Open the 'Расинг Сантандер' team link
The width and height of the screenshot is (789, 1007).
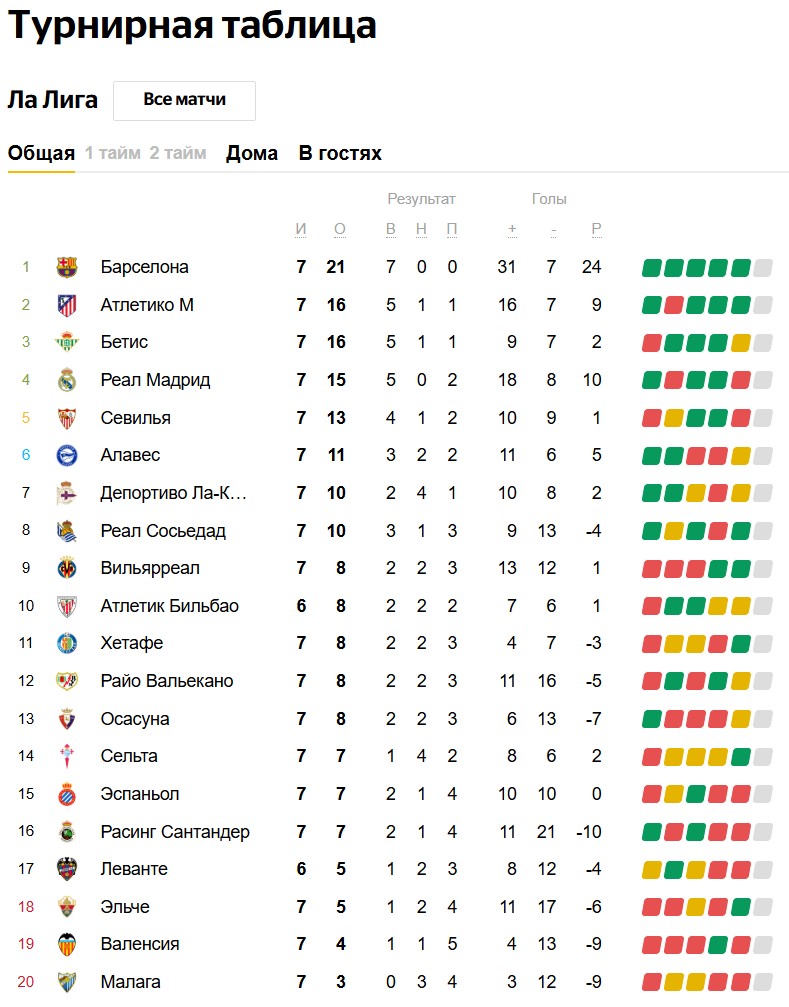[175, 832]
